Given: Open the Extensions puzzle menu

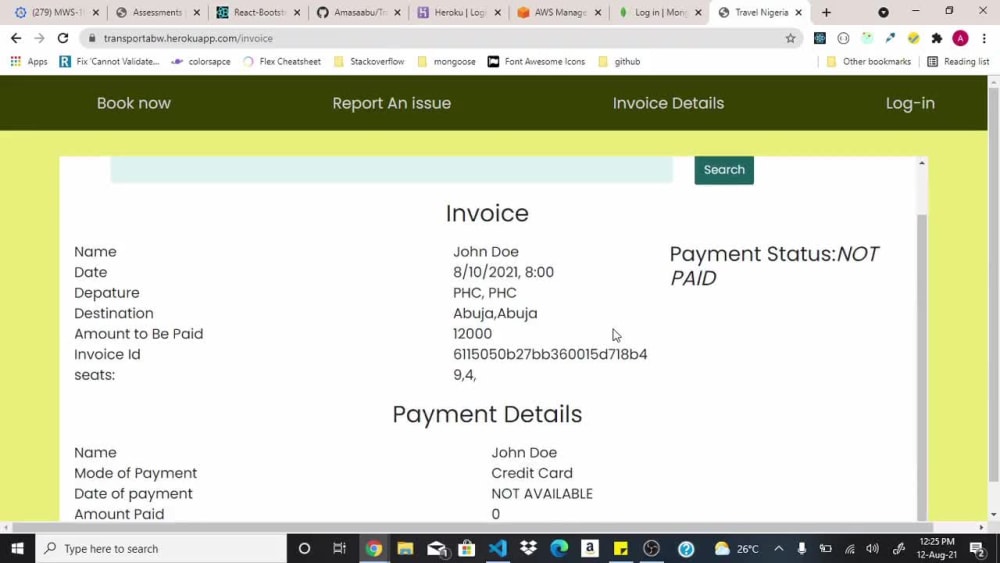Looking at the screenshot, I should [x=937, y=38].
